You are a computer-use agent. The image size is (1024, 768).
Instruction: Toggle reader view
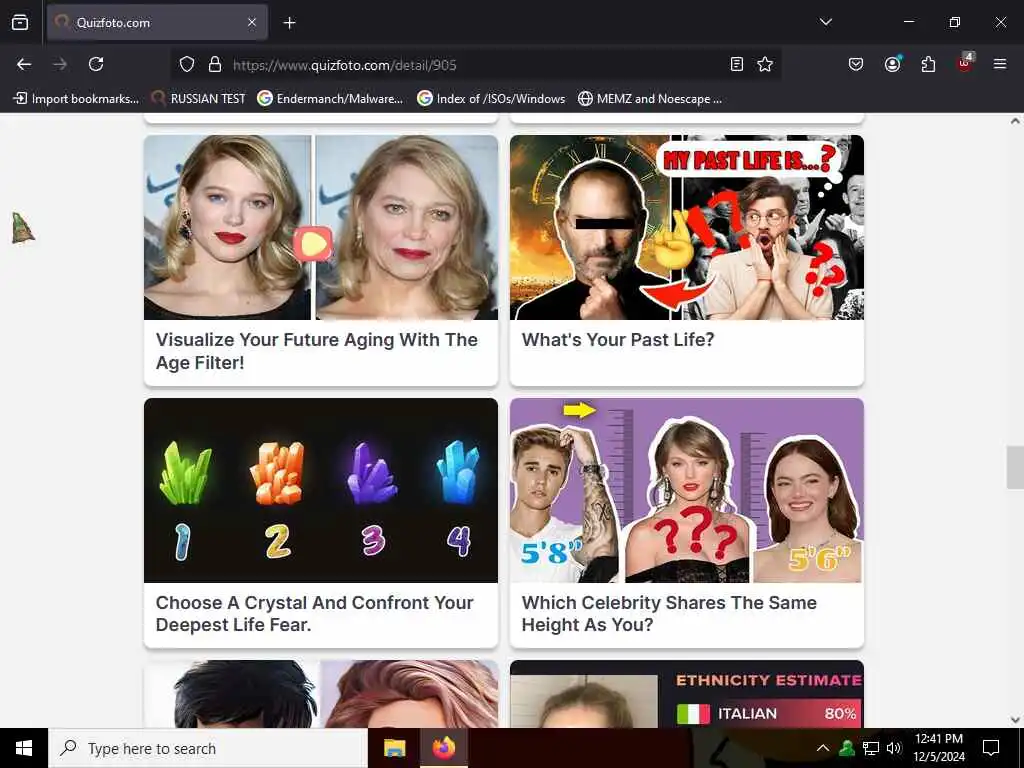737,64
